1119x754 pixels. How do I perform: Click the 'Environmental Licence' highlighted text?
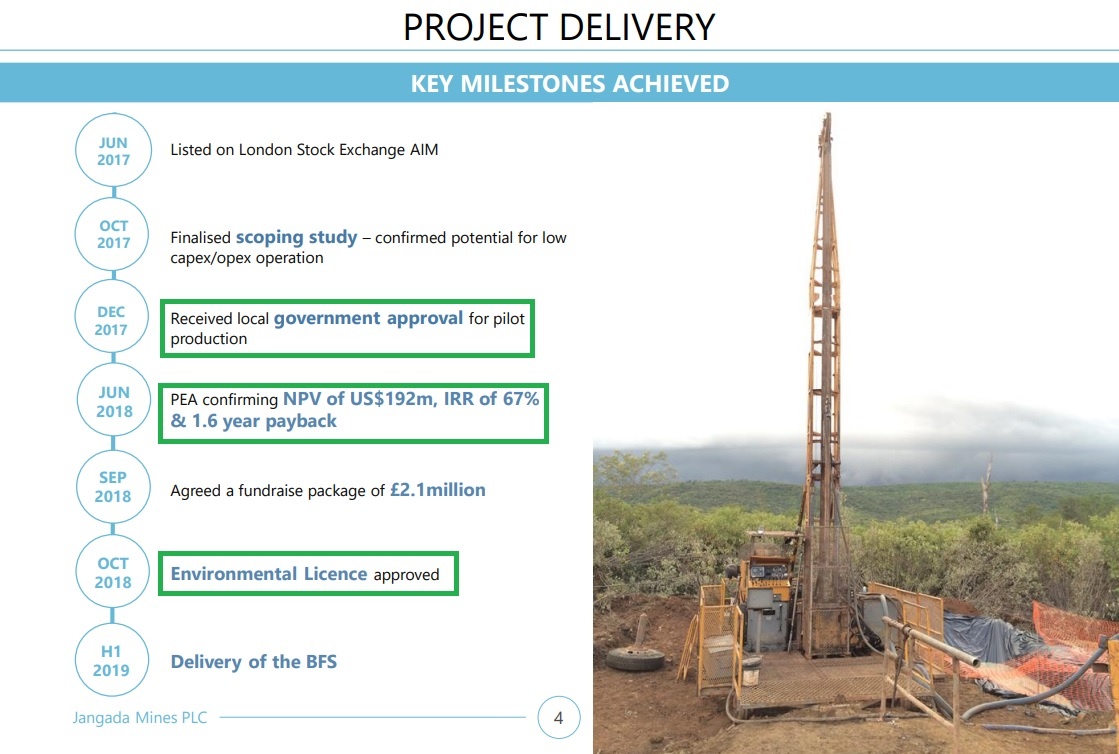[x=269, y=574]
